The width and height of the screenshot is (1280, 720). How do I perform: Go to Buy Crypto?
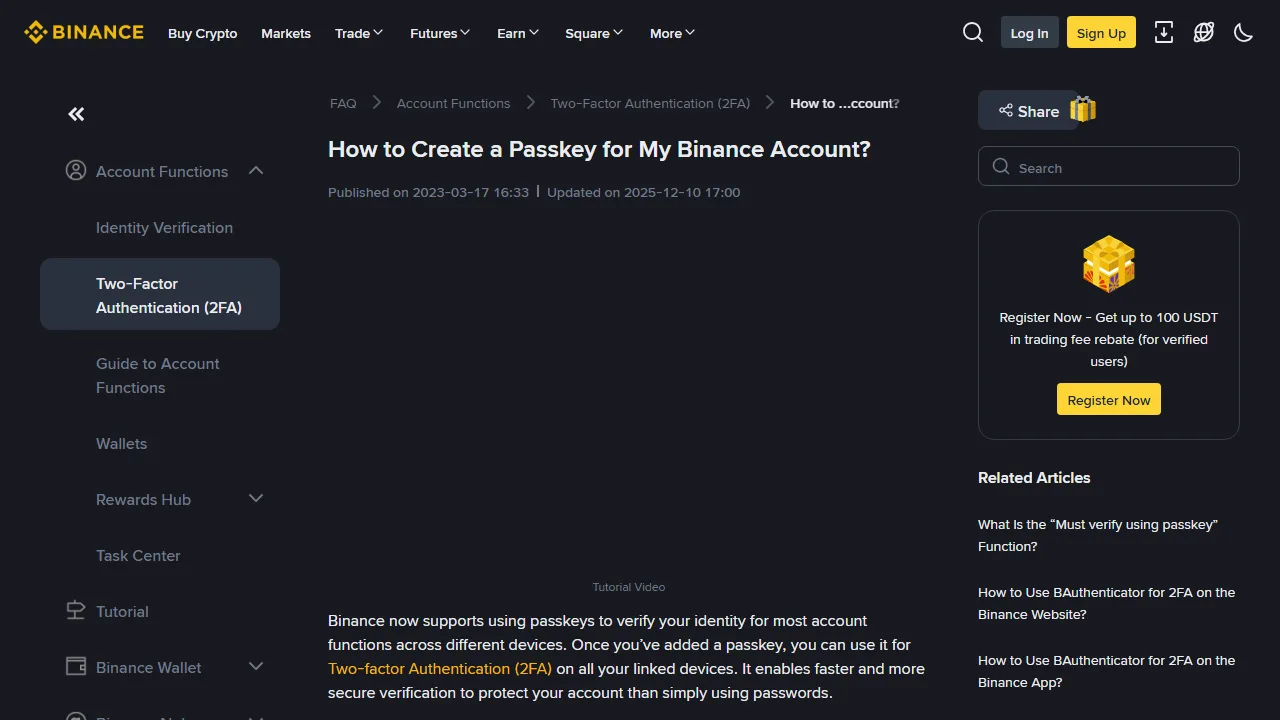point(203,33)
